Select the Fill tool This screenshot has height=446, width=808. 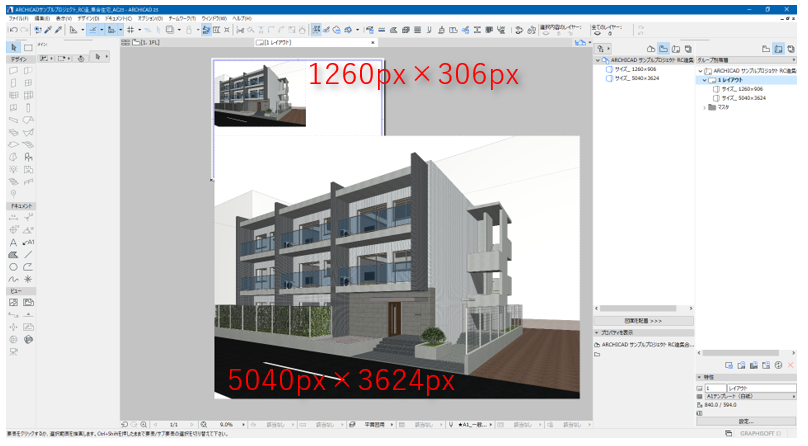(13, 254)
